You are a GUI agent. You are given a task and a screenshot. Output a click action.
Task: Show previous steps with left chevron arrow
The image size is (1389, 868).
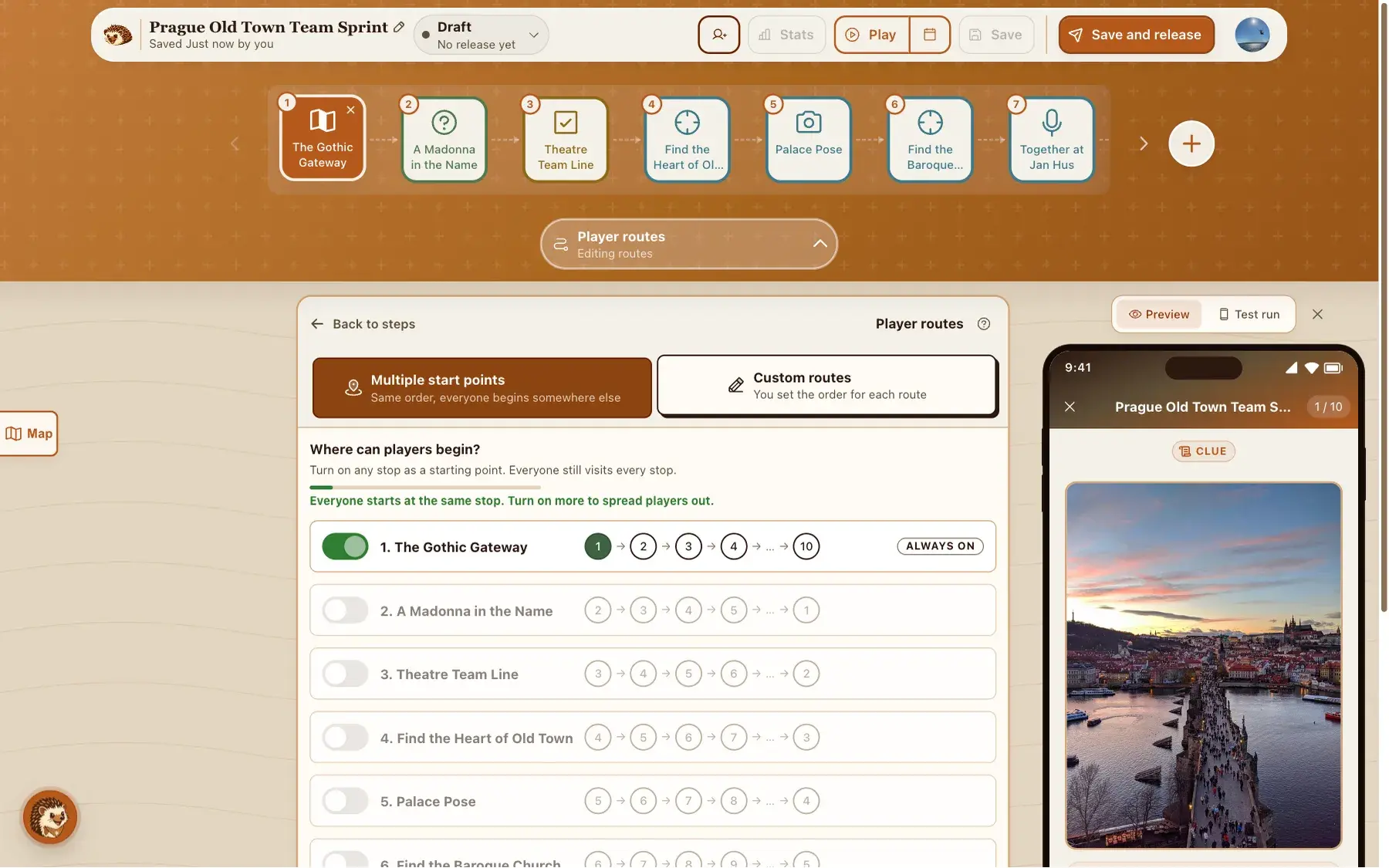click(x=235, y=144)
